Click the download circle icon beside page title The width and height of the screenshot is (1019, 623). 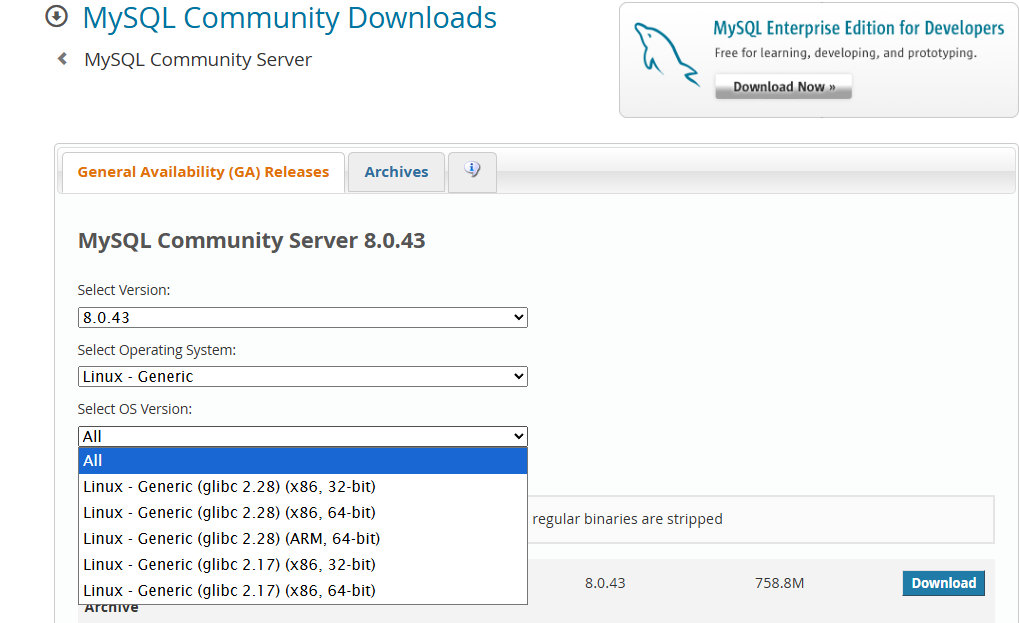pos(57,17)
